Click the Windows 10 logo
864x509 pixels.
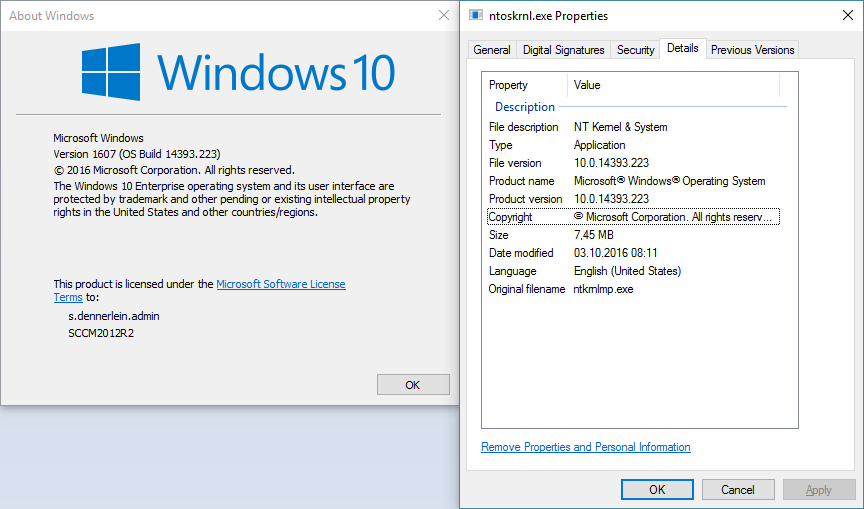[x=239, y=72]
